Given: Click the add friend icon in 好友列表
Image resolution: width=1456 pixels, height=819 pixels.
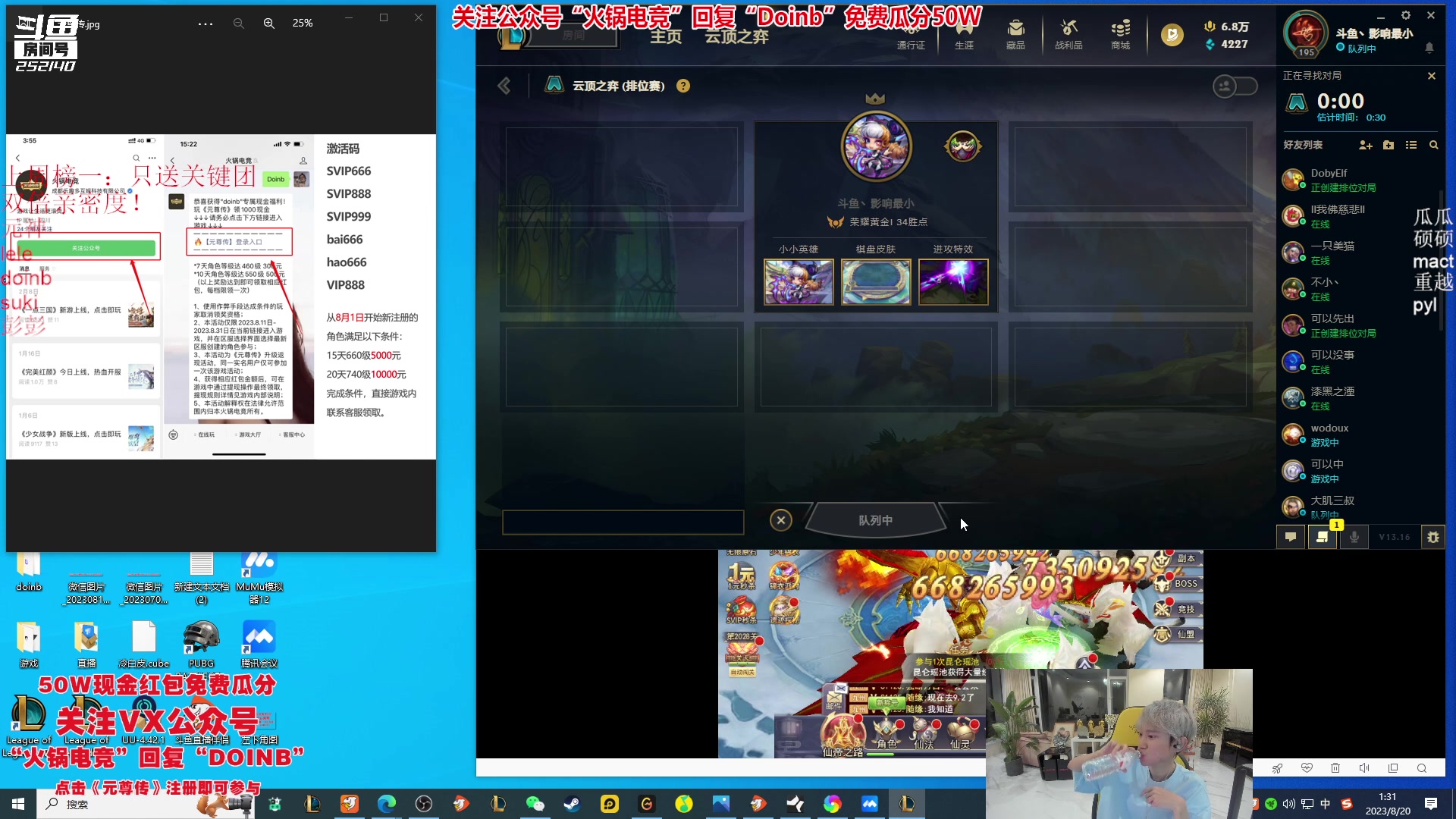Looking at the screenshot, I should [1365, 145].
